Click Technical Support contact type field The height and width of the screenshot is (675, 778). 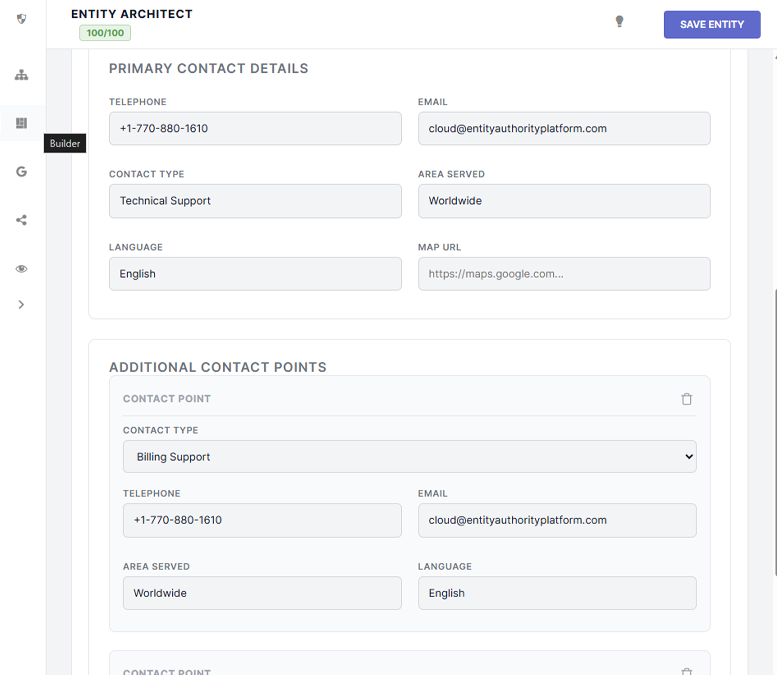tap(255, 201)
